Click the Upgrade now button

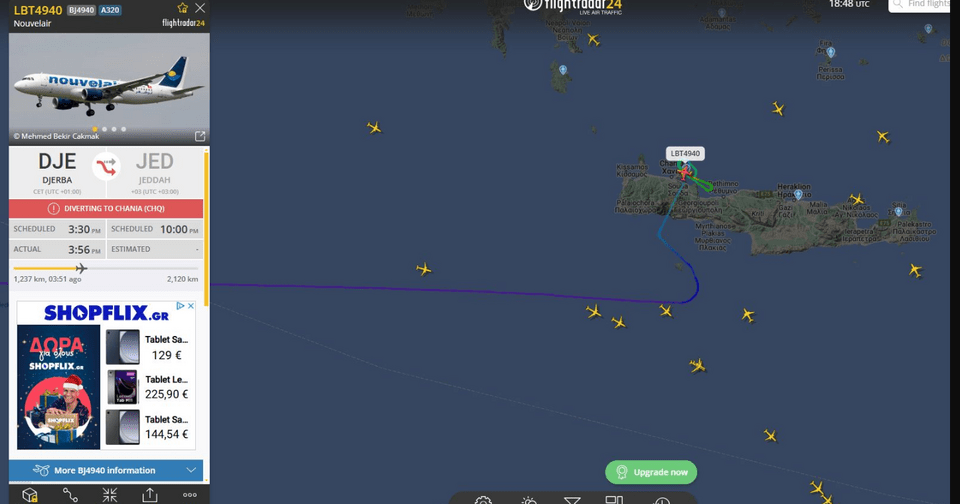pos(651,472)
